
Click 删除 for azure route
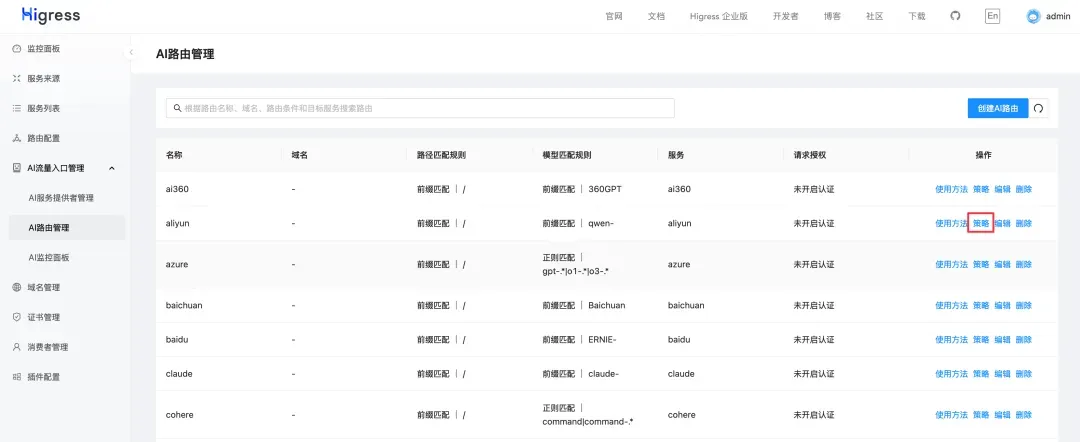click(x=1024, y=264)
